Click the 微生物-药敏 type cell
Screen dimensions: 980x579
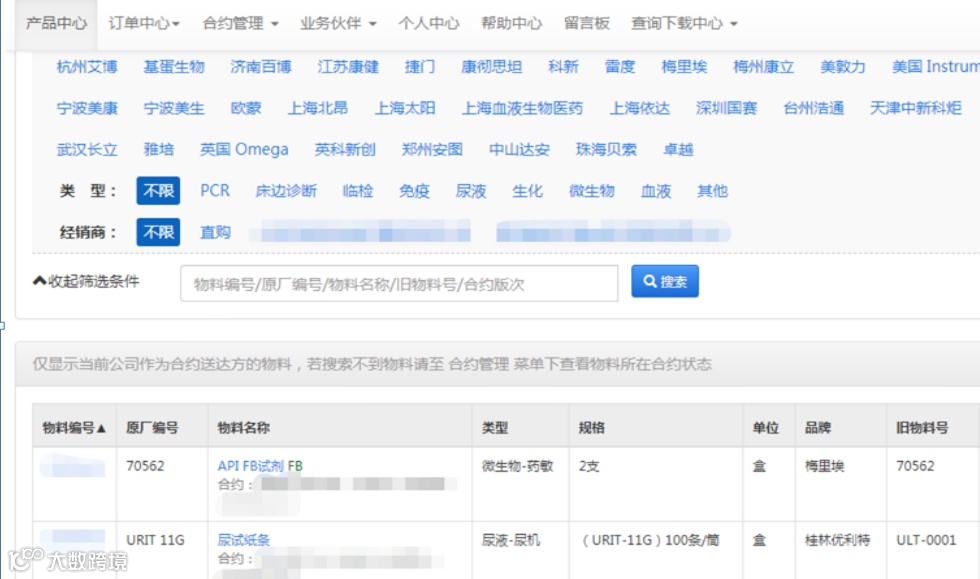(518, 466)
